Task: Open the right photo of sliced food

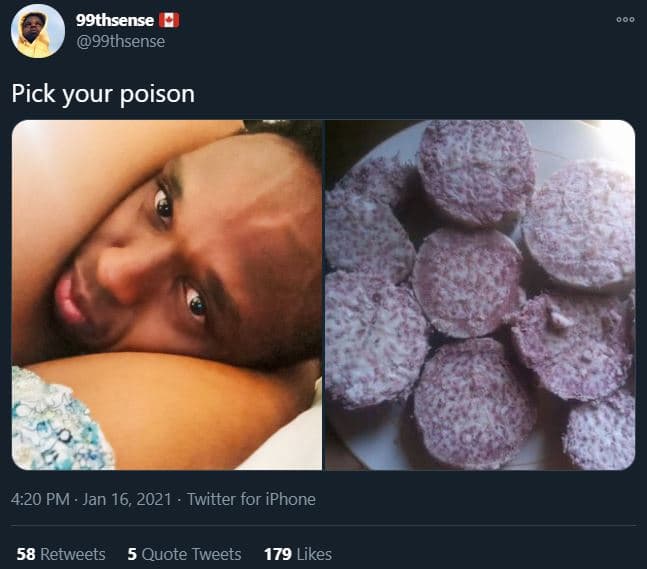Action: pos(480,295)
